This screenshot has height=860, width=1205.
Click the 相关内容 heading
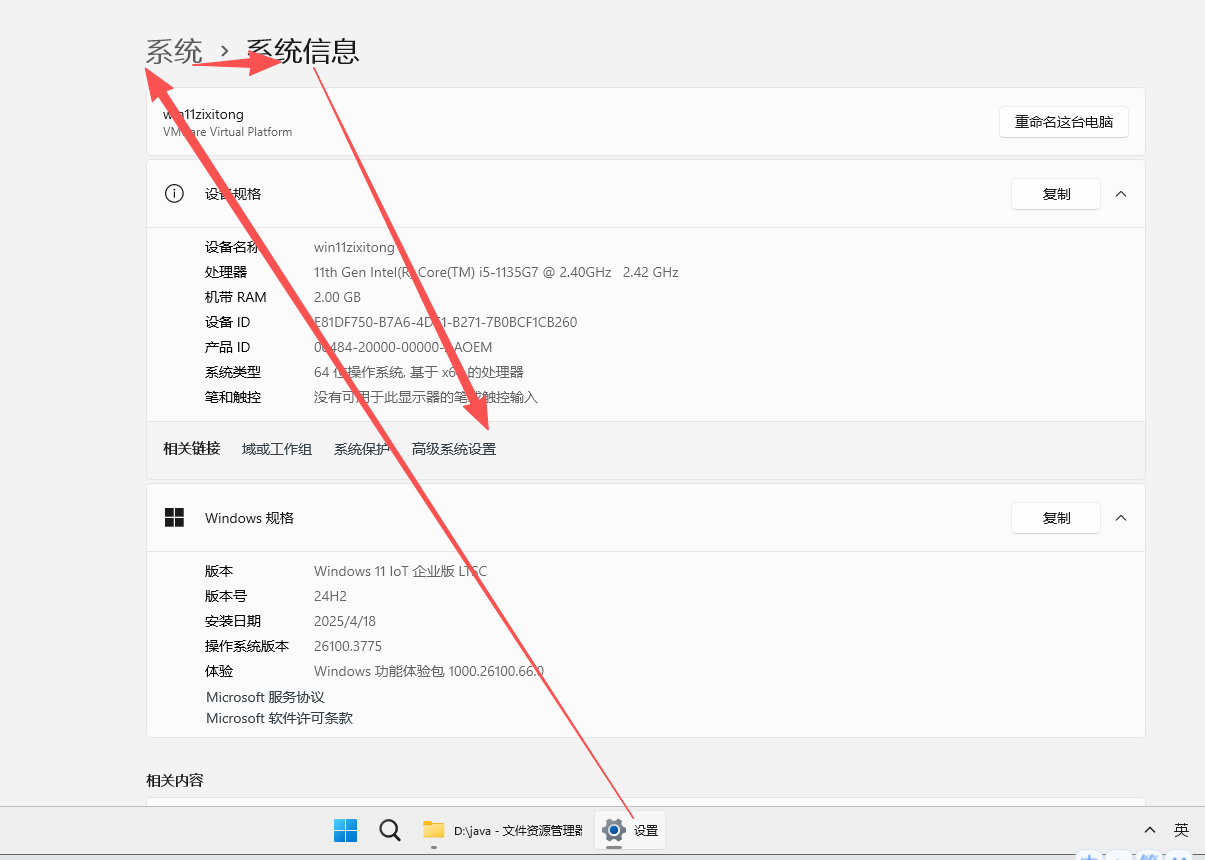tap(175, 780)
